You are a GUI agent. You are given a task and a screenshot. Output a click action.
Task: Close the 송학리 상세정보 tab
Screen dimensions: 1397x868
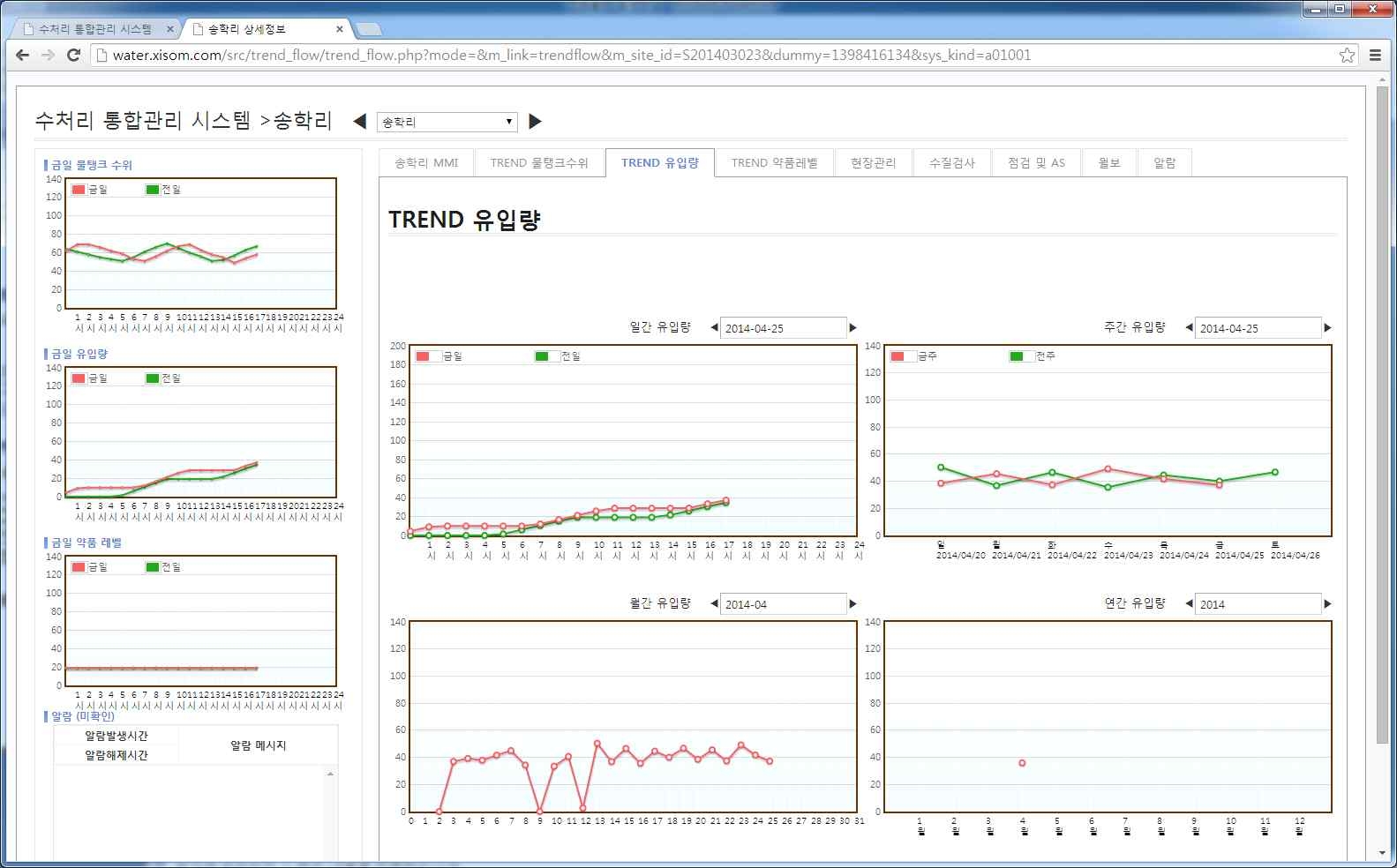[x=340, y=29]
